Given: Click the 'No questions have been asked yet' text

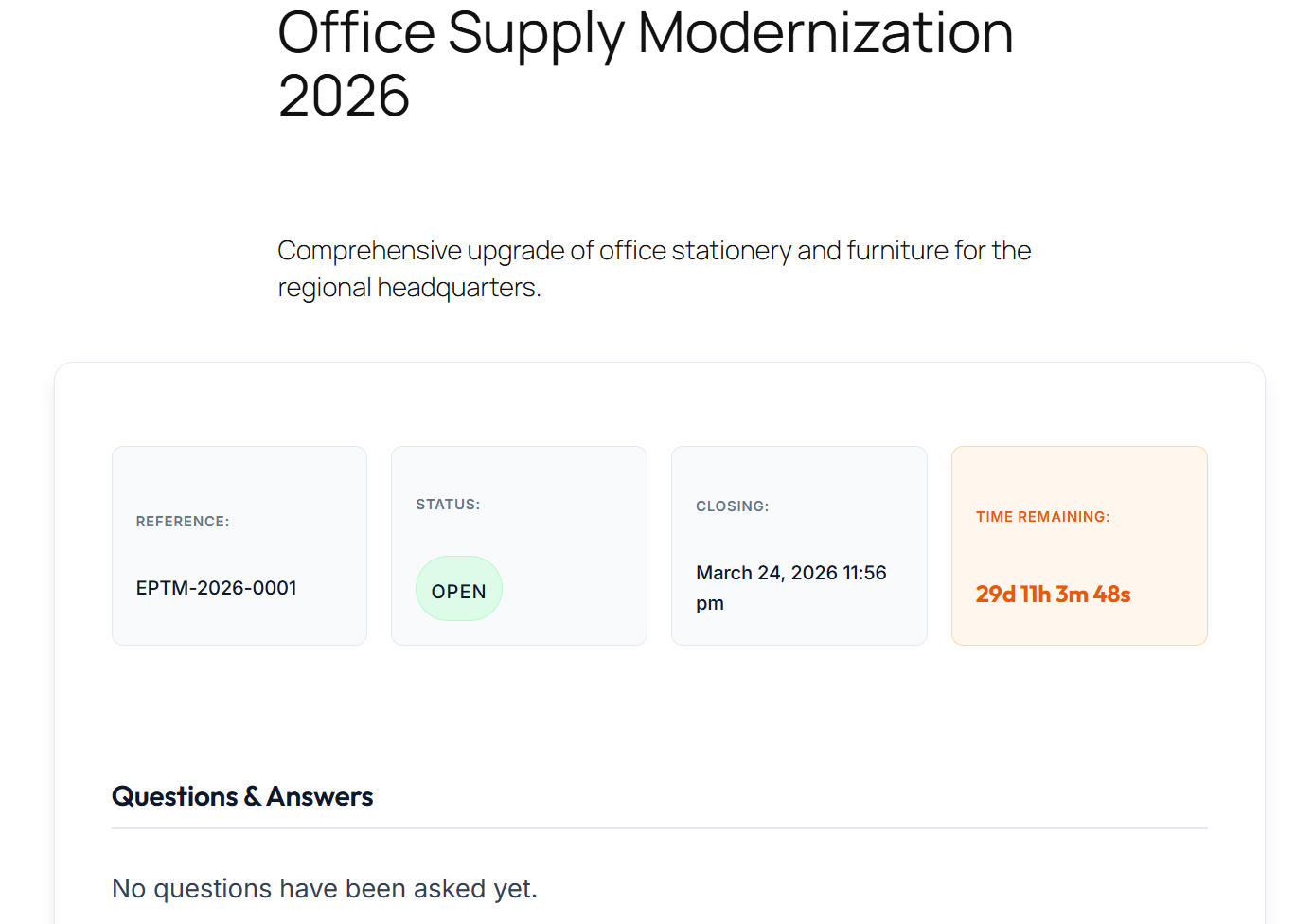Looking at the screenshot, I should [x=325, y=888].
